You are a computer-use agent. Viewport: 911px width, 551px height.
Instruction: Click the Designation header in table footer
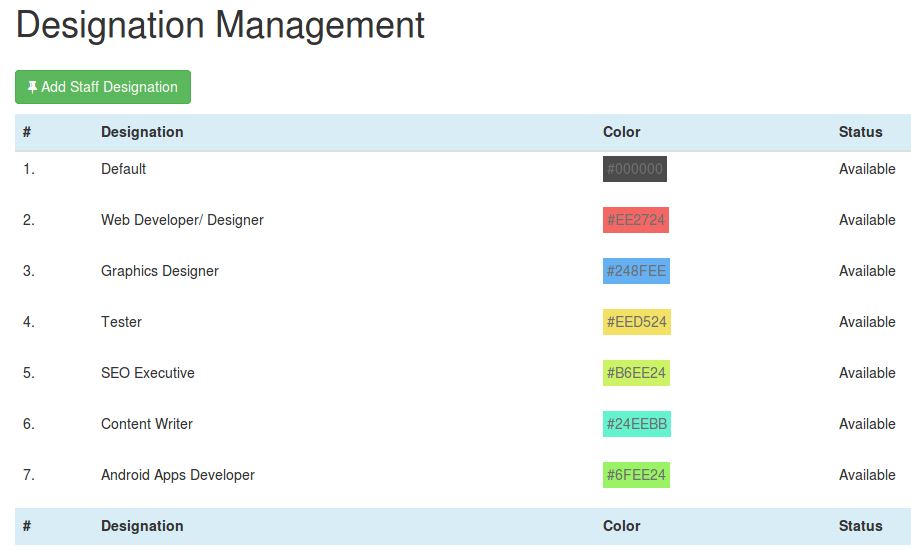pyautogui.click(x=142, y=526)
